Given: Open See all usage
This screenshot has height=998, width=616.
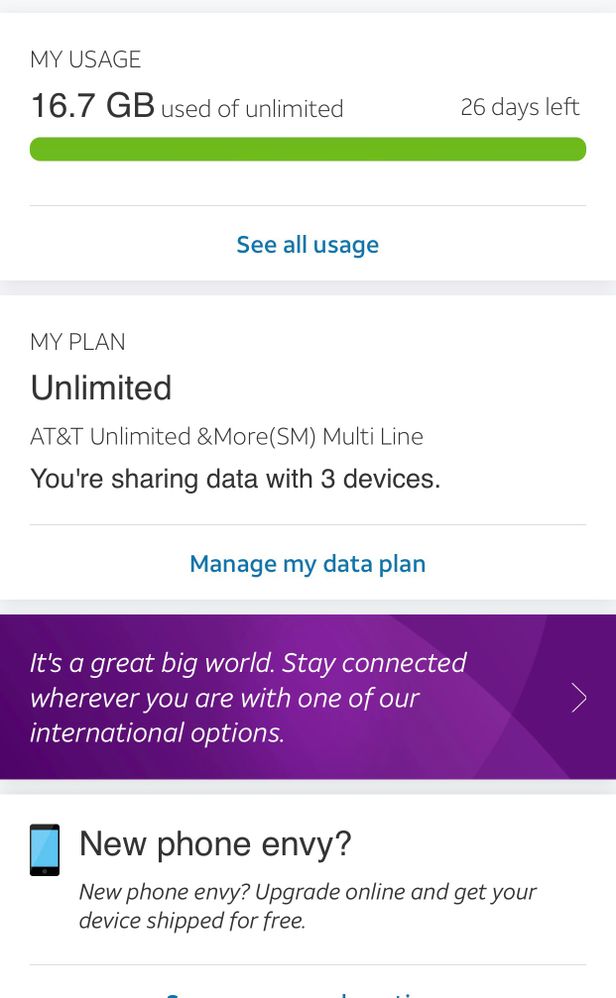Looking at the screenshot, I should pyautogui.click(x=308, y=244).
